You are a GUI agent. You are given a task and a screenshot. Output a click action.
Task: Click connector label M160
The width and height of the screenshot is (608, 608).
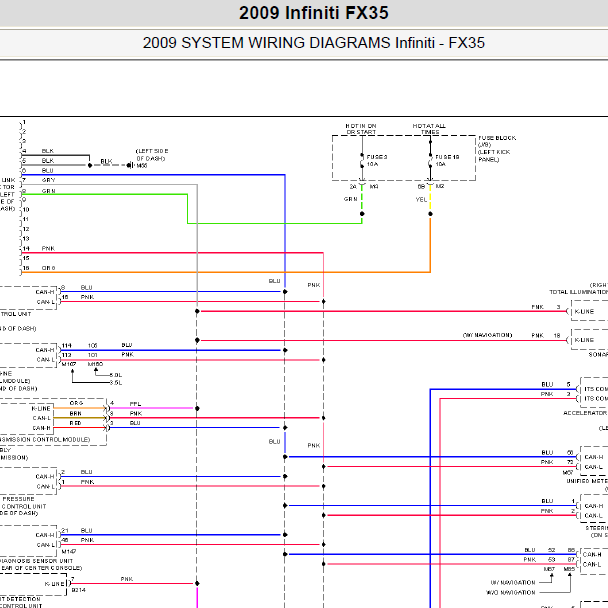(95, 364)
